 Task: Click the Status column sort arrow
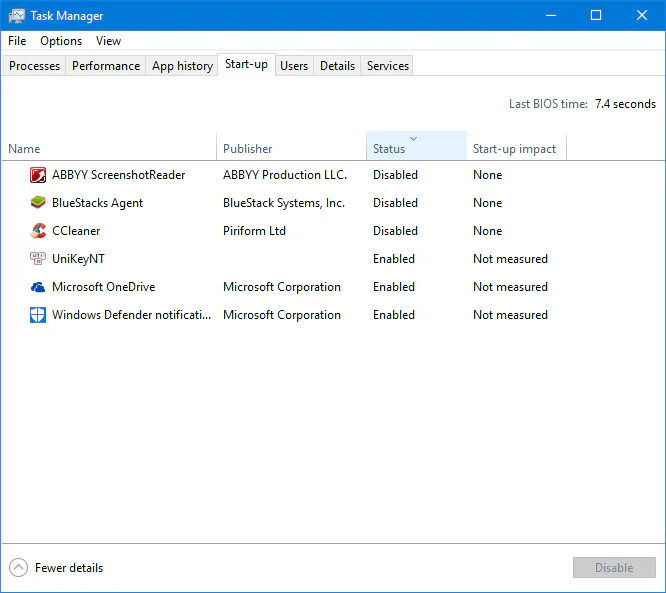[x=413, y=138]
